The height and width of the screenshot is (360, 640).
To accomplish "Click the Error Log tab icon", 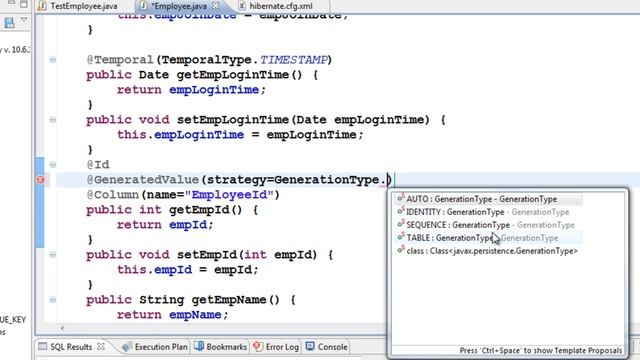I will [258, 347].
